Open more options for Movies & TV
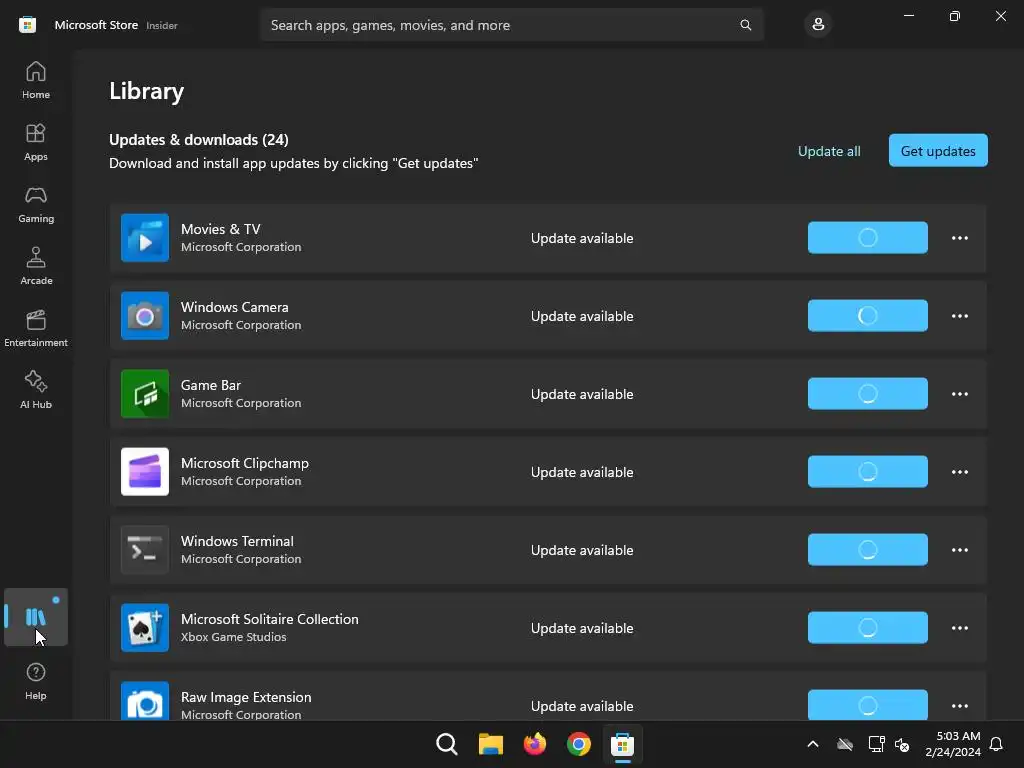Viewport: 1024px width, 768px height. pos(960,238)
